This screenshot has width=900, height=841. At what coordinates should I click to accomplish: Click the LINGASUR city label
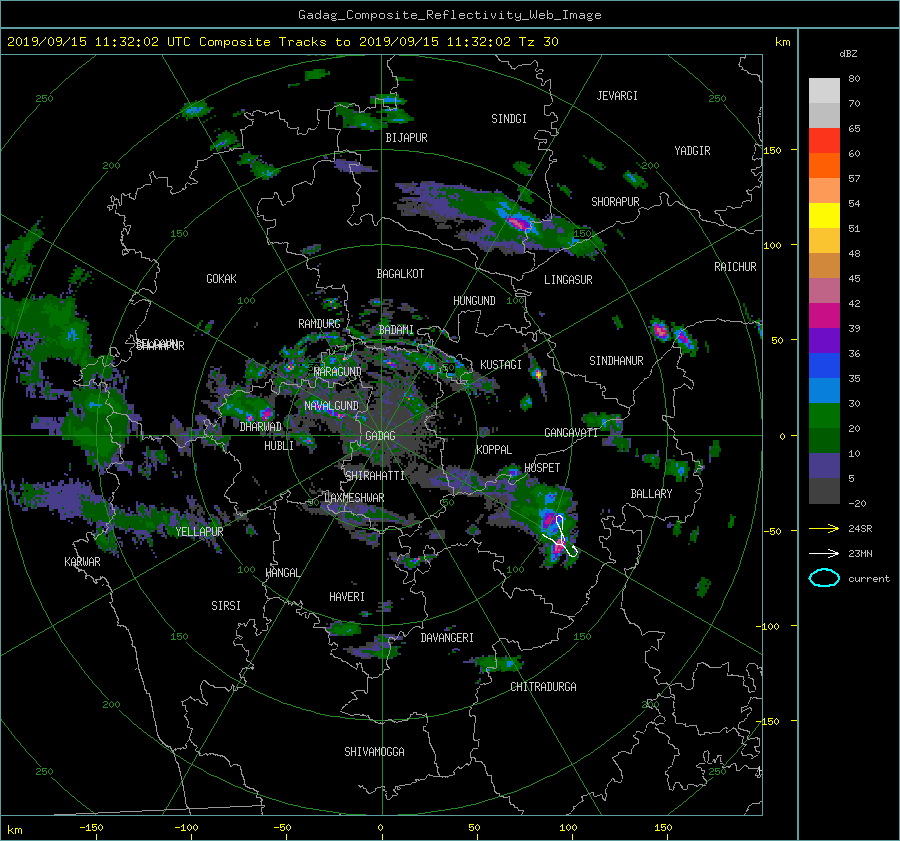click(568, 280)
